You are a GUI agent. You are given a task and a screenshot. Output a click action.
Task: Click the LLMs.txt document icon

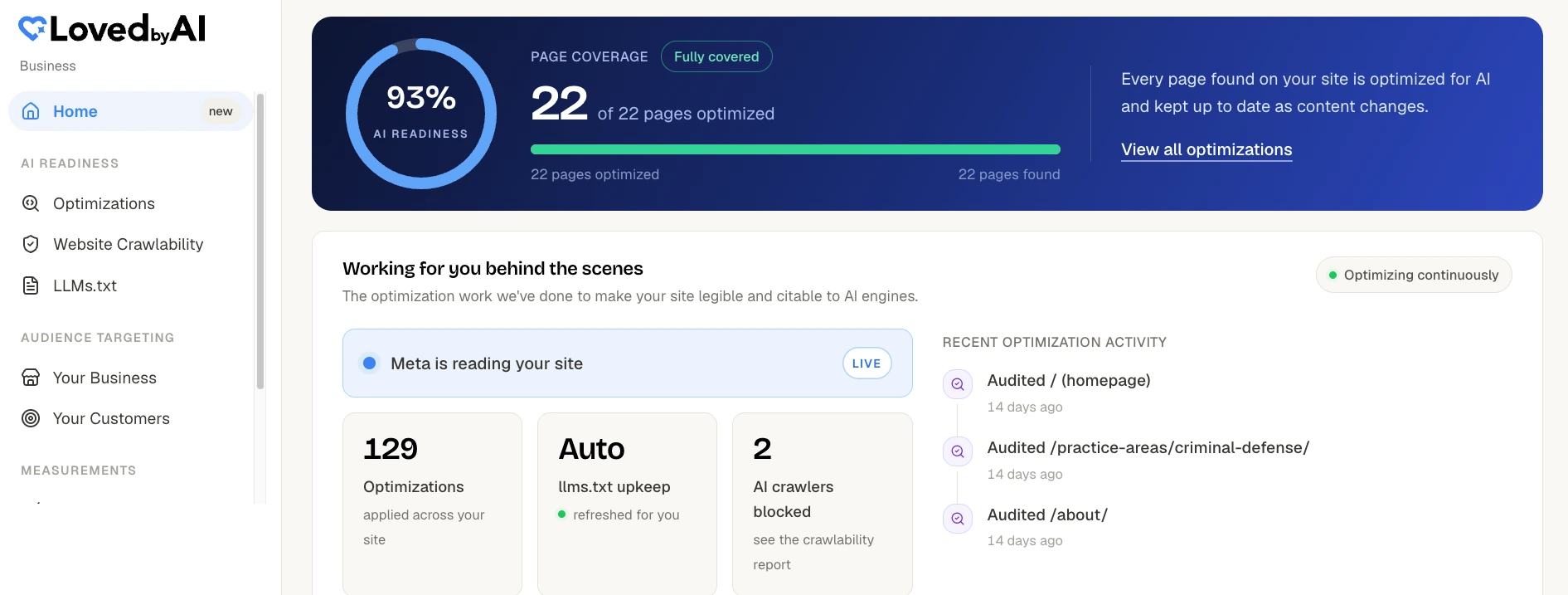[x=31, y=285]
